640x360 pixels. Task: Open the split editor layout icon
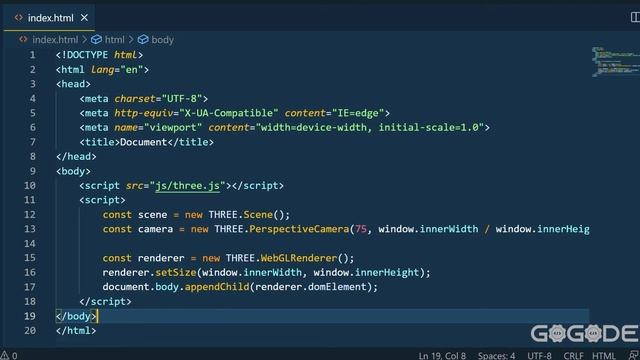coord(635,17)
